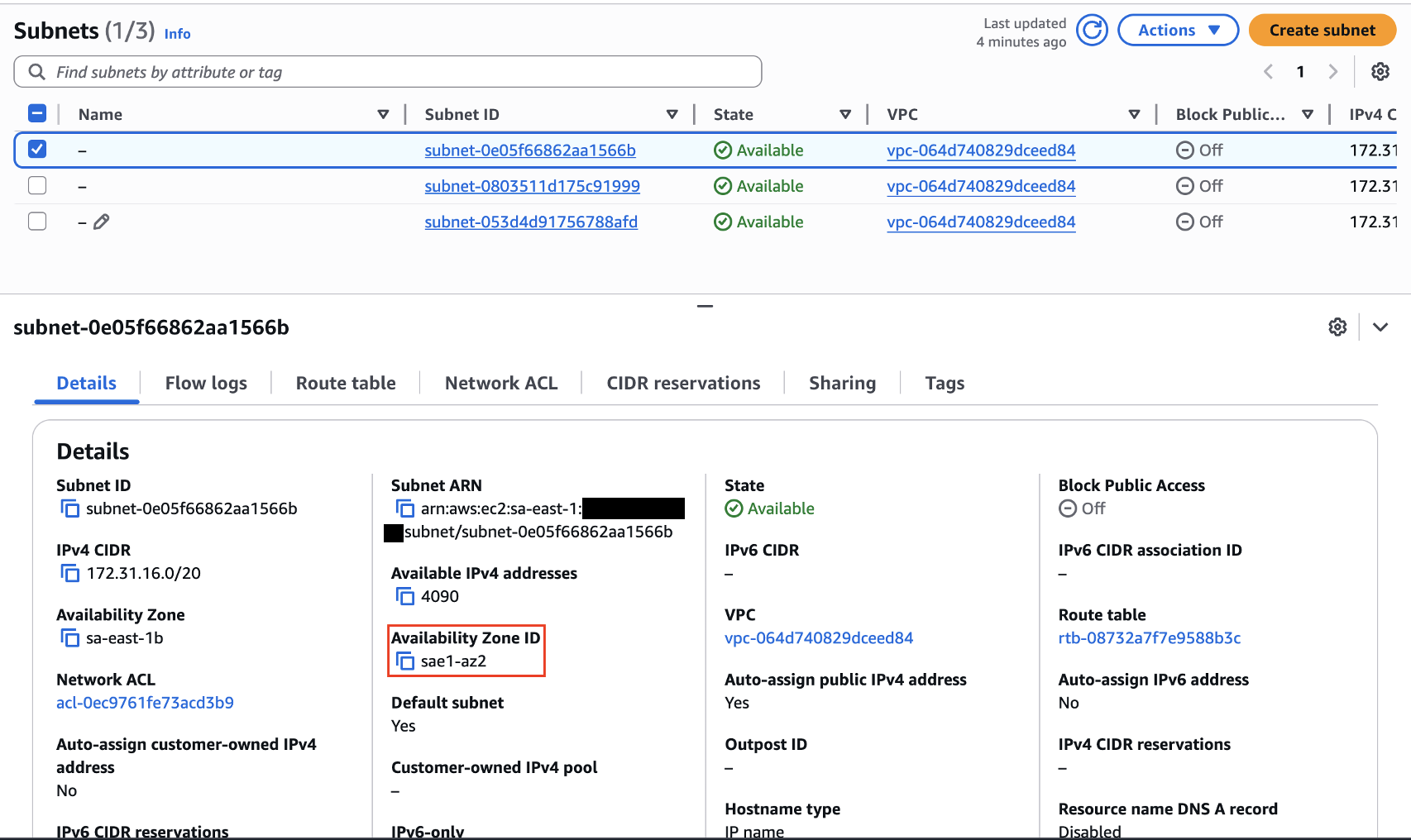The width and height of the screenshot is (1411, 840).
Task: Edit the name of subnet-053d4d91756788afd
Action: pos(103,222)
